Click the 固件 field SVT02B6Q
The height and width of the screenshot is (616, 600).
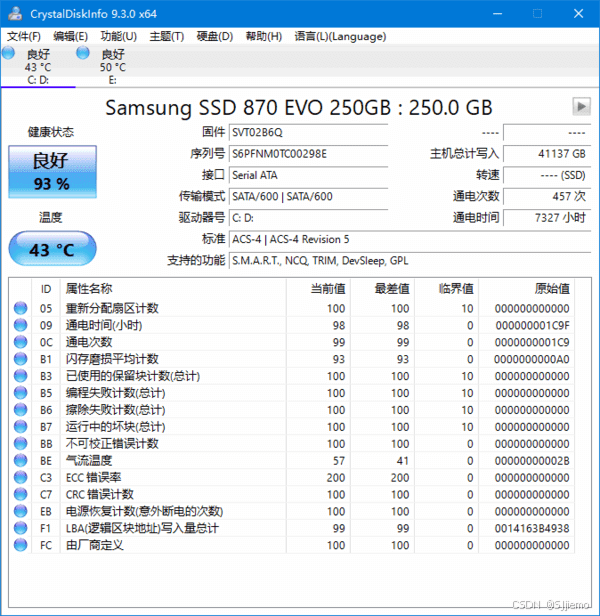tap(308, 132)
